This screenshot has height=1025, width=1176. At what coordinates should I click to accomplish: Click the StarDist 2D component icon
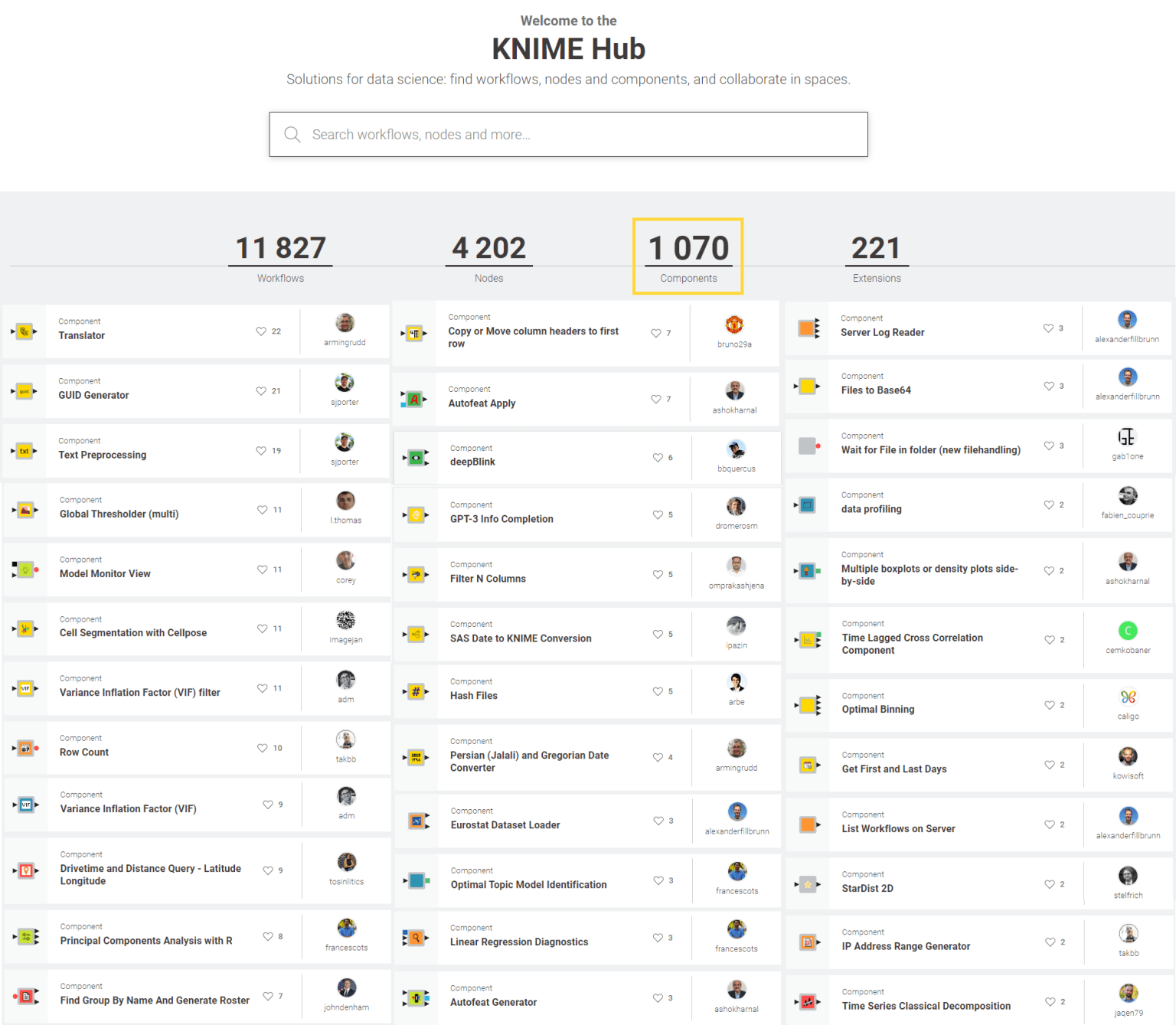(808, 884)
